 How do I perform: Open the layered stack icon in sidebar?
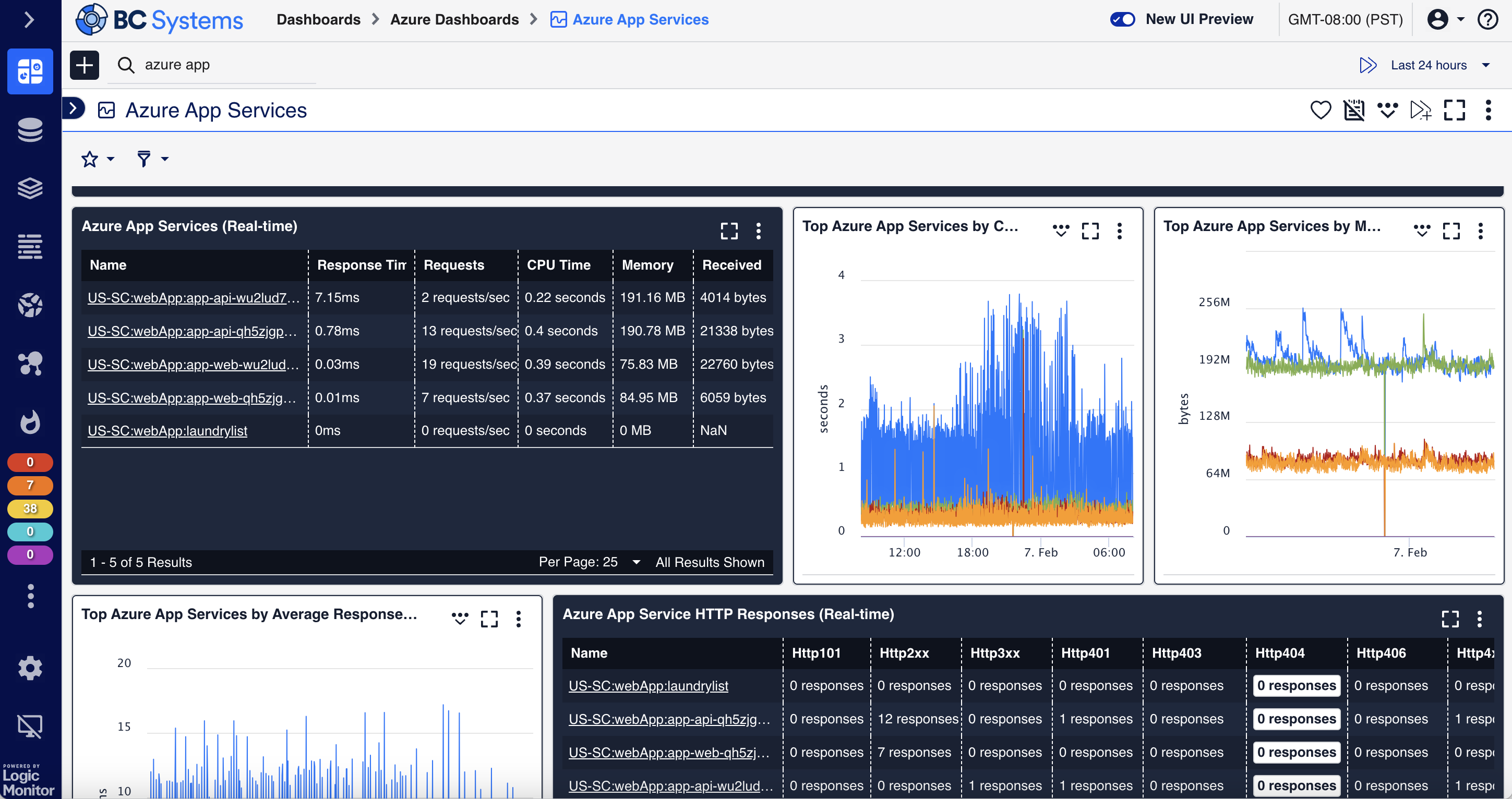click(x=30, y=188)
